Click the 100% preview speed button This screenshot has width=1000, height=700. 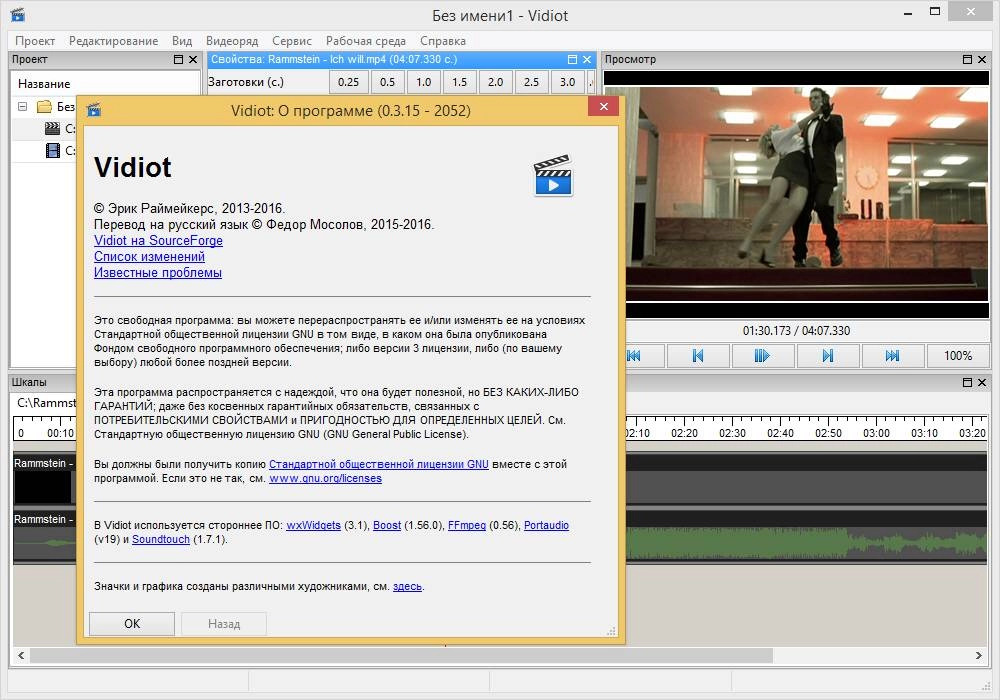(x=958, y=356)
